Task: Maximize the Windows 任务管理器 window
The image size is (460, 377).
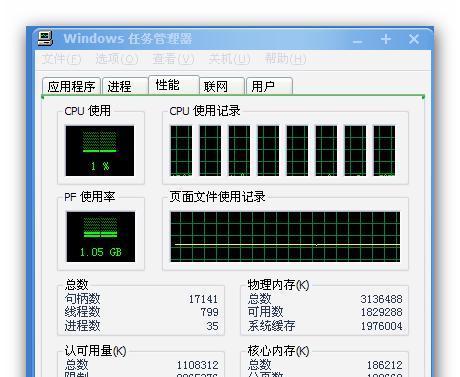Action: 386,39
